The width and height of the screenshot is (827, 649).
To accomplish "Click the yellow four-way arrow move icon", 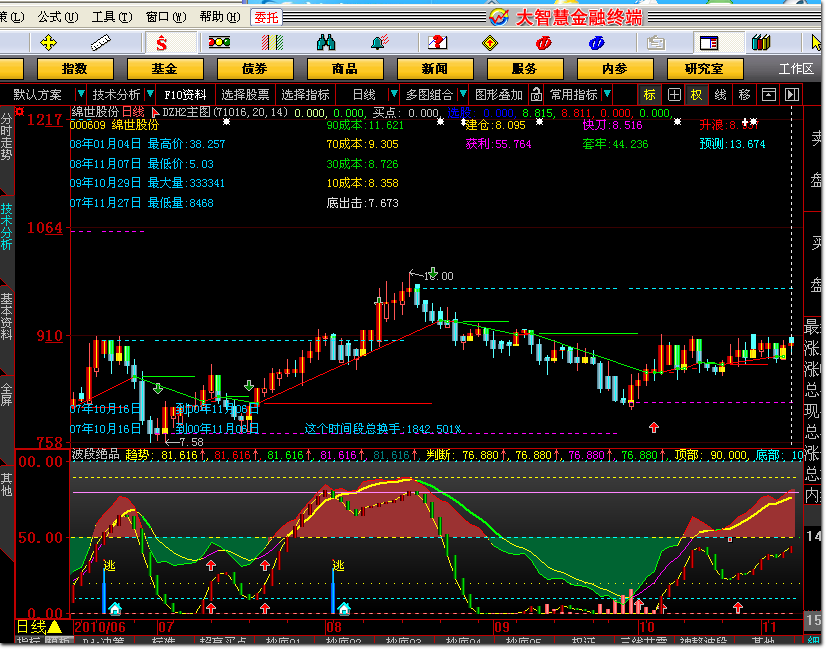I will pos(49,43).
